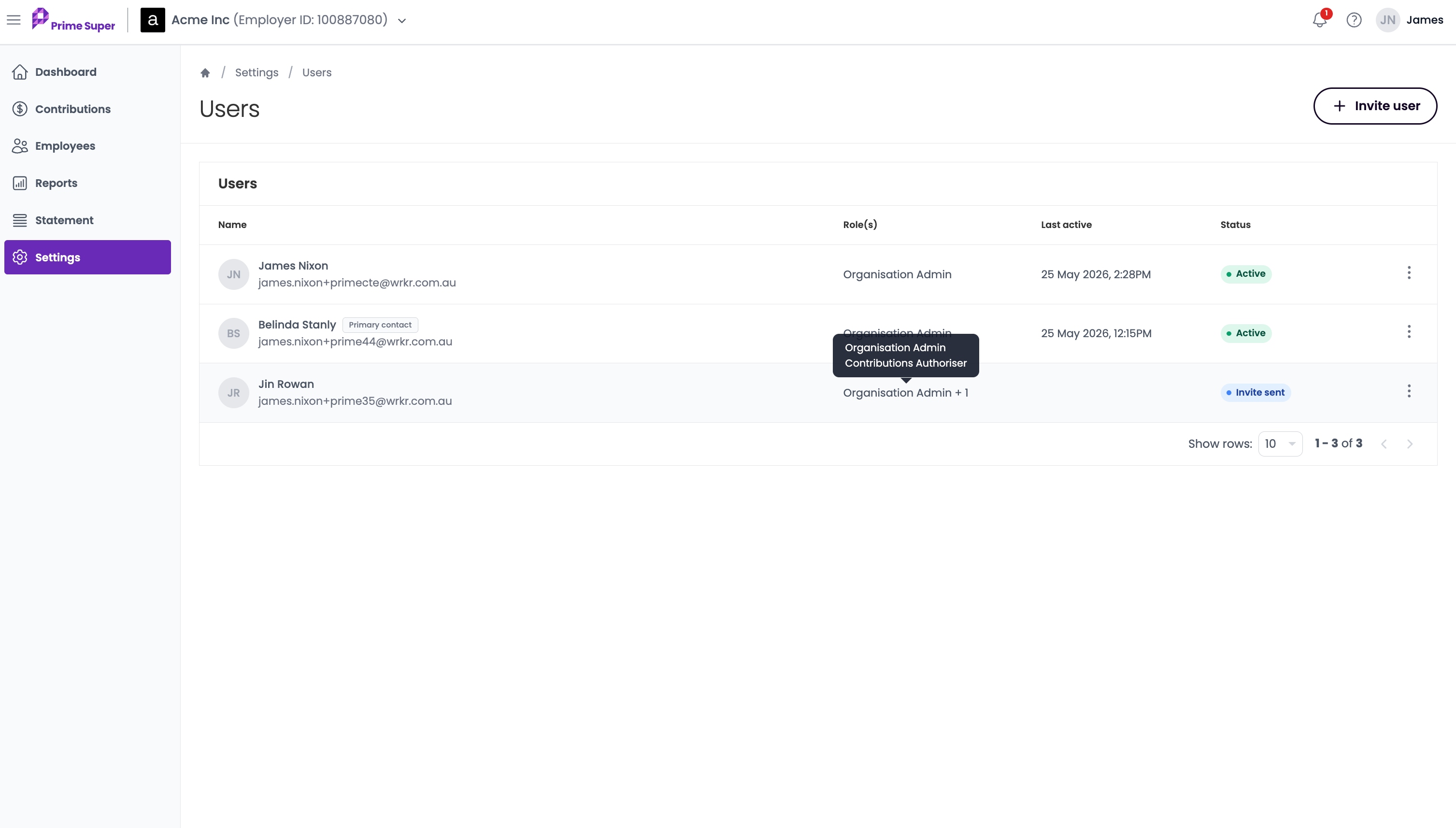
Task: Click the Users breadcrumb
Action: point(317,73)
